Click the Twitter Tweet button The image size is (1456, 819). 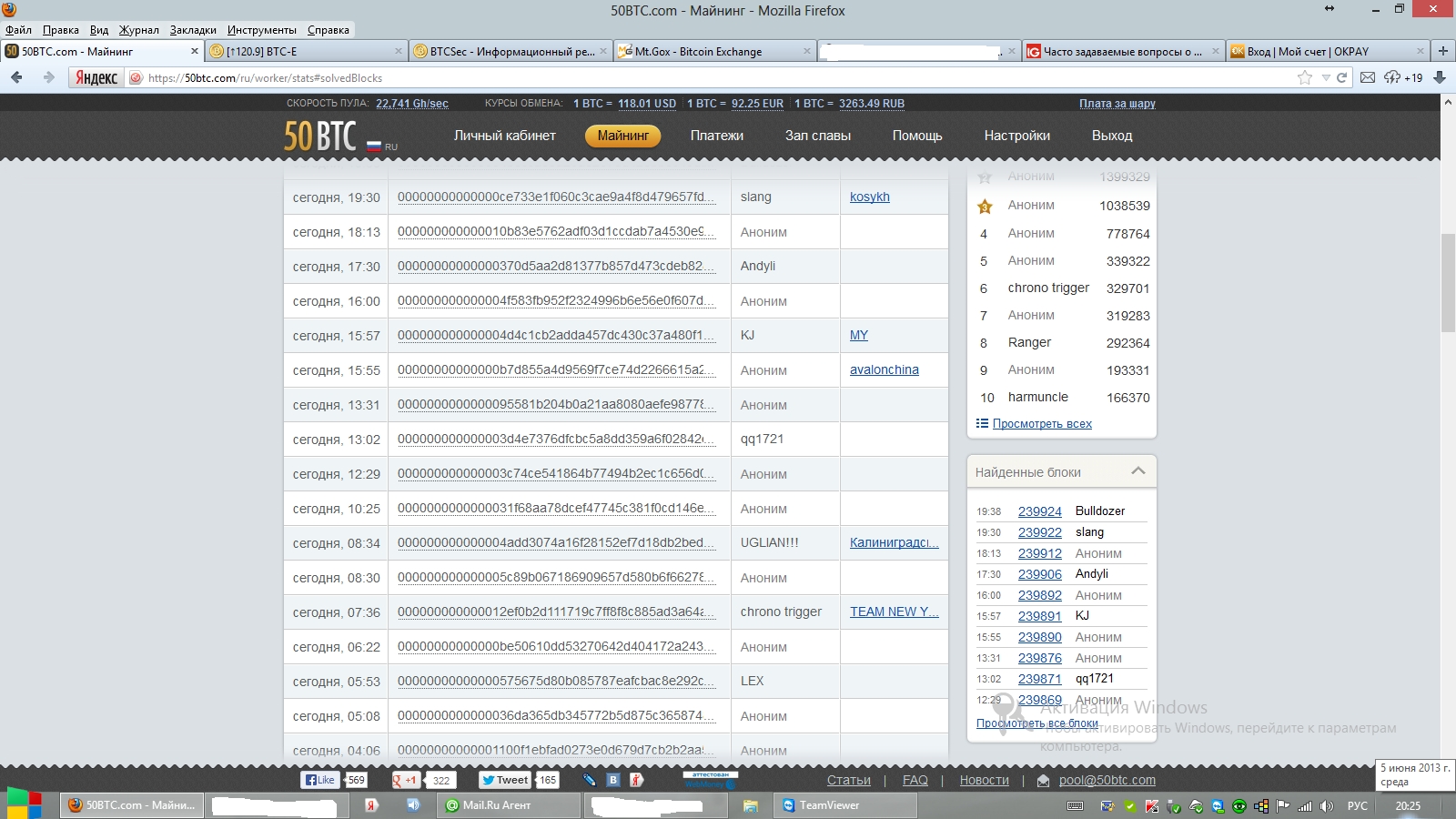click(505, 780)
